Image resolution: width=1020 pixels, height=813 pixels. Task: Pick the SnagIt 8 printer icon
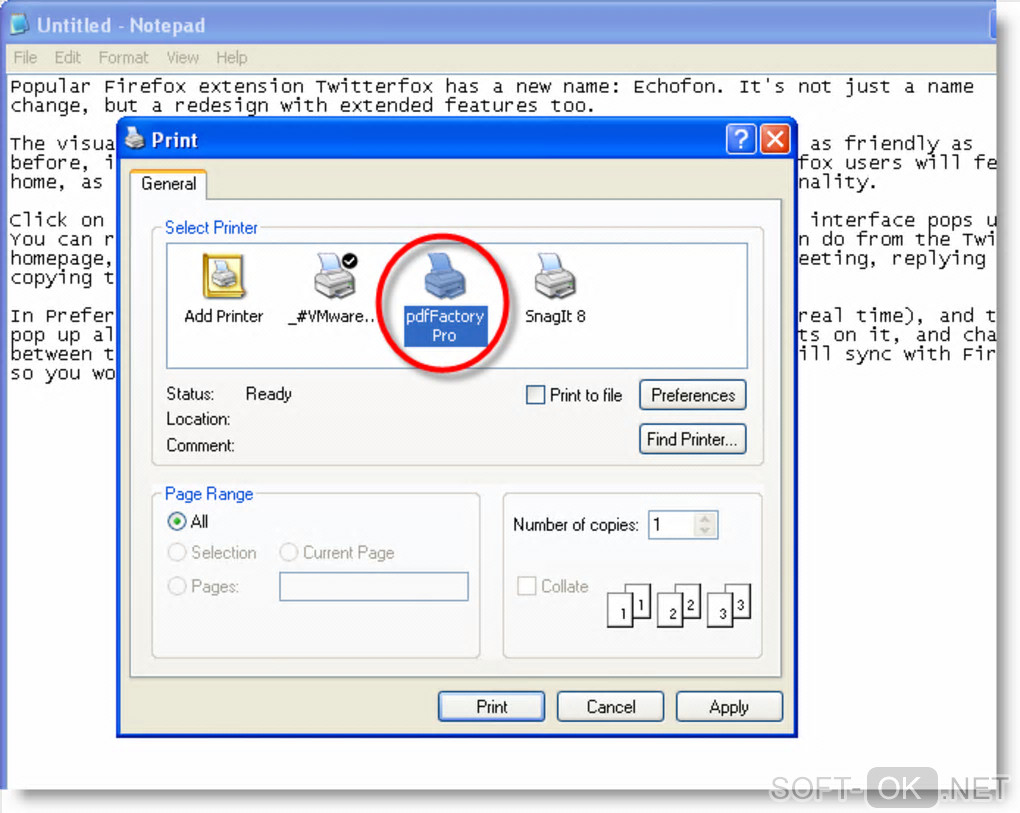(555, 276)
